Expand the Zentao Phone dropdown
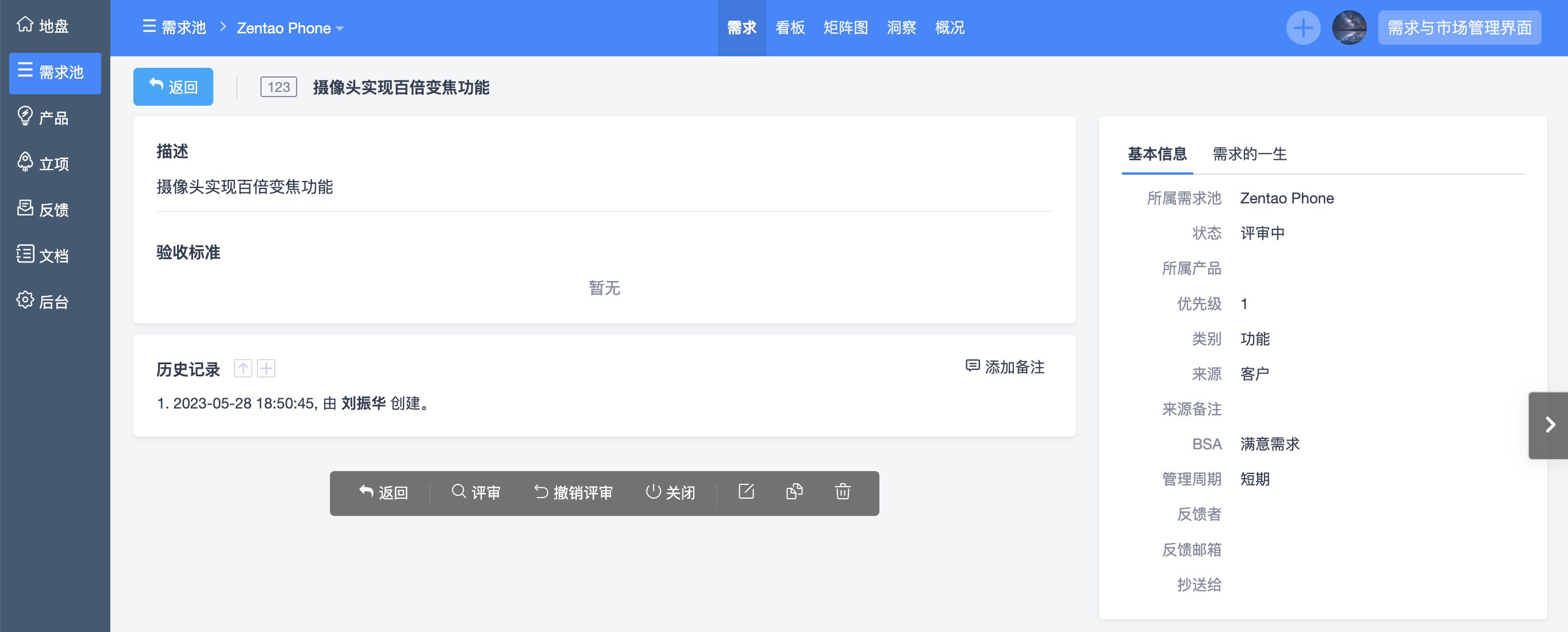This screenshot has width=1568, height=632. coord(290,29)
